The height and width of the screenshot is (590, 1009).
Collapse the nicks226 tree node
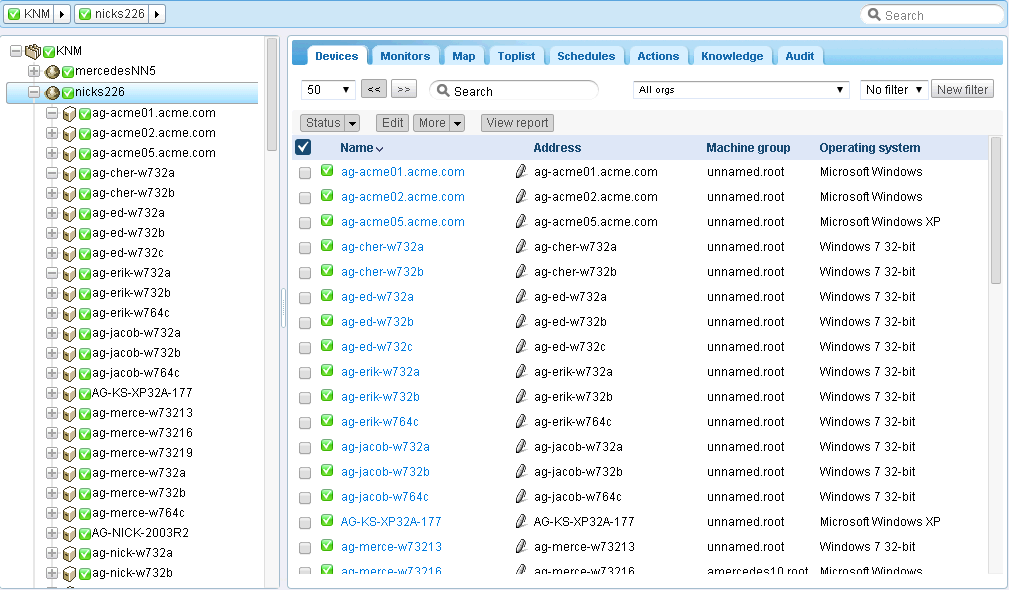34,92
